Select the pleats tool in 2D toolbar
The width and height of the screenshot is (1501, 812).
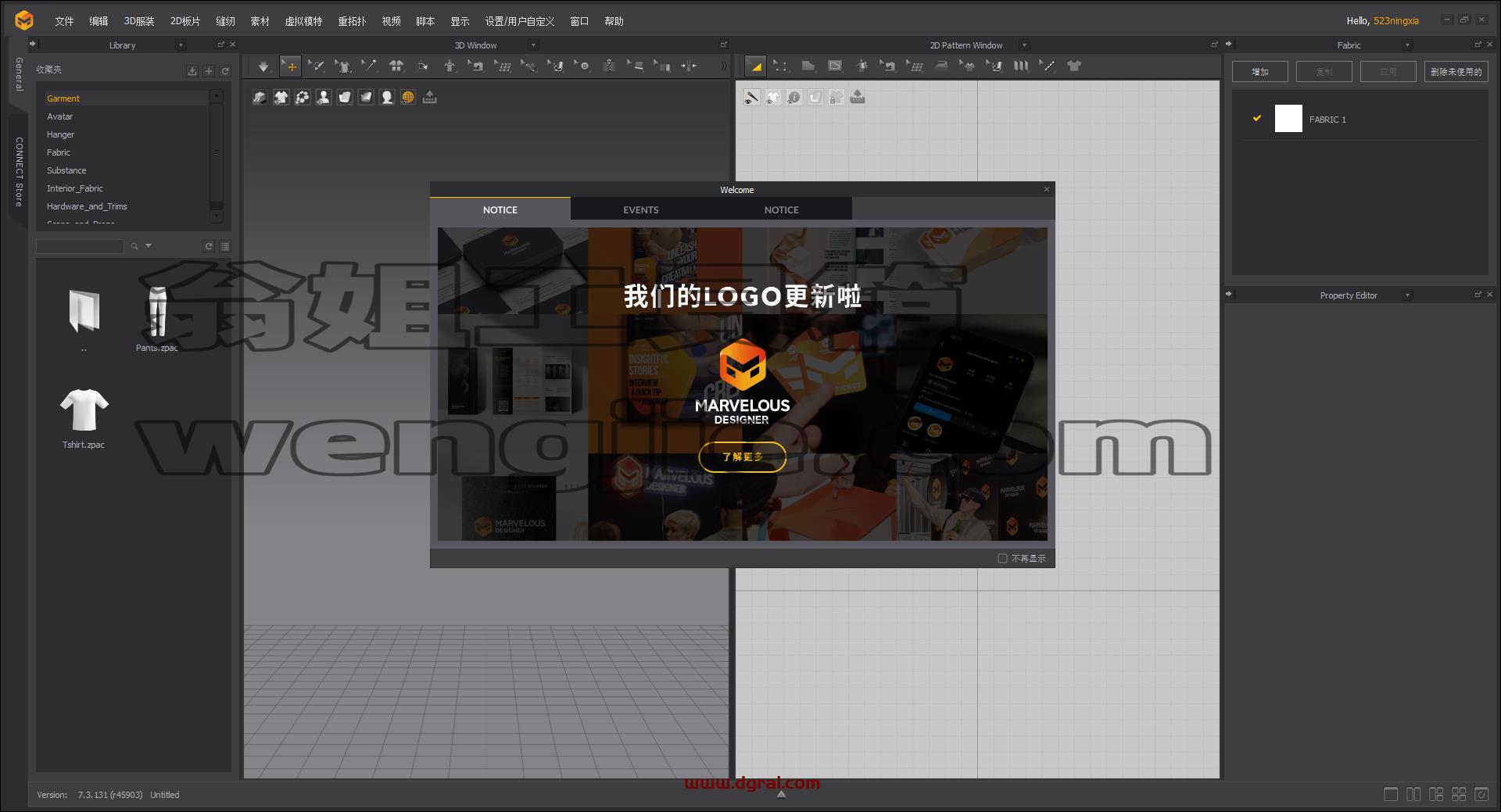point(1021,66)
